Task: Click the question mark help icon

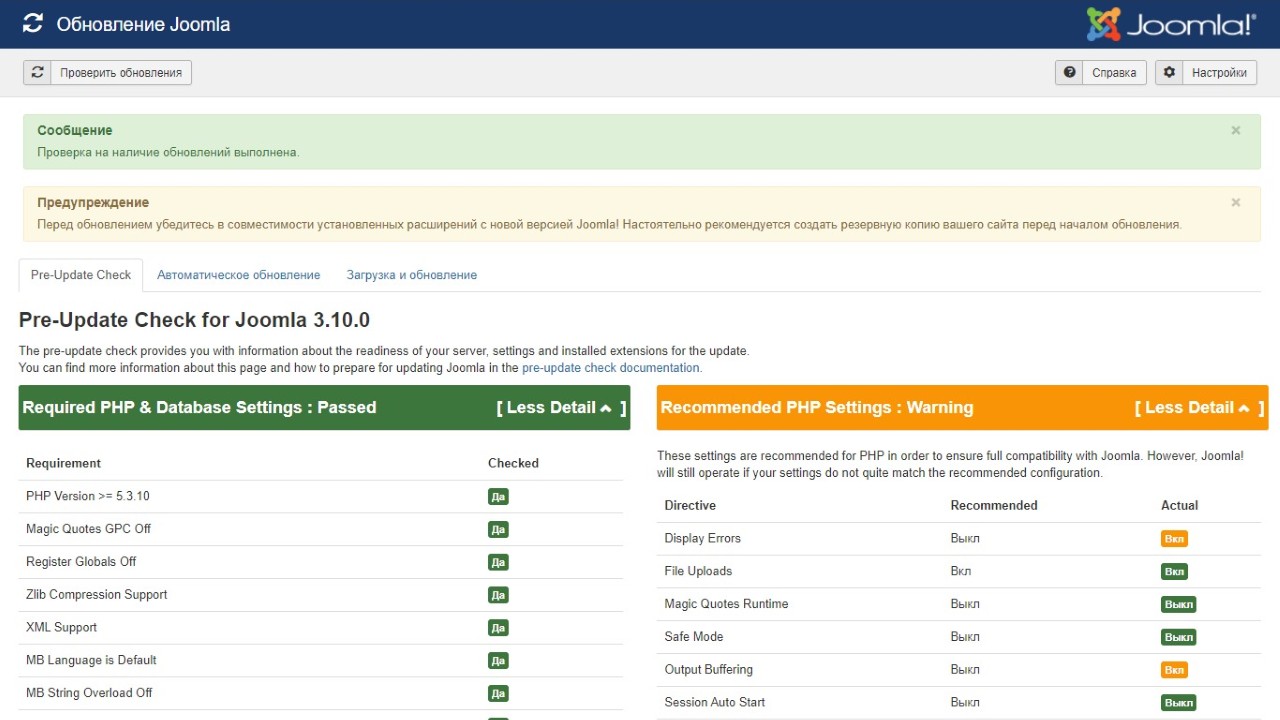Action: 1069,73
